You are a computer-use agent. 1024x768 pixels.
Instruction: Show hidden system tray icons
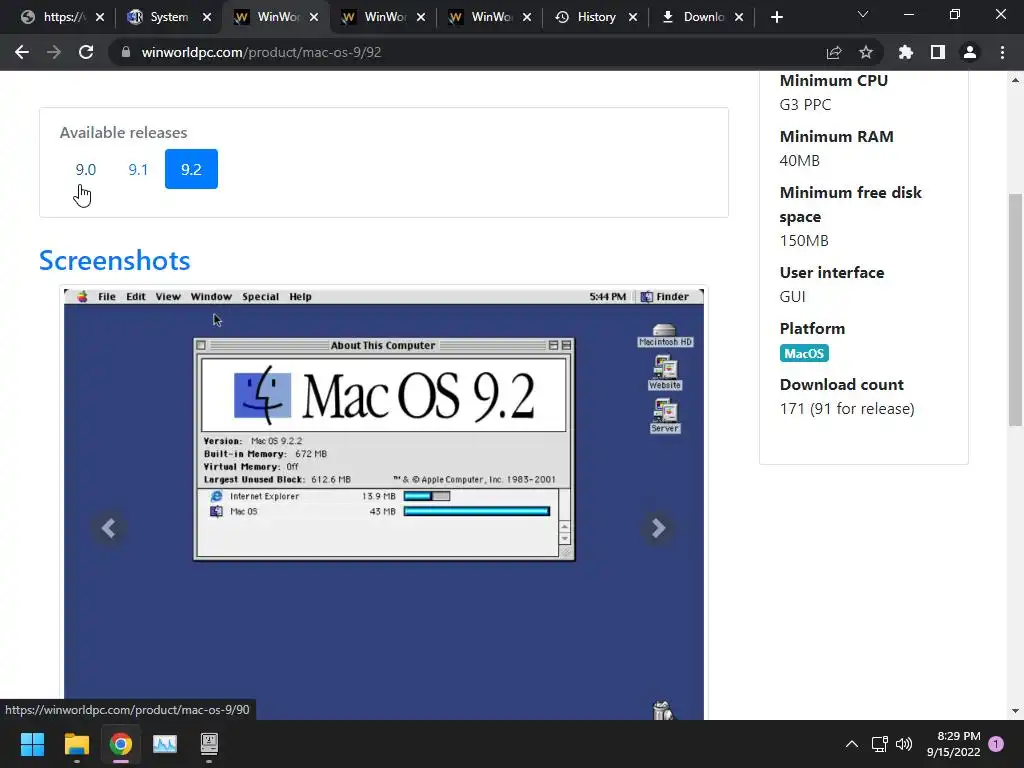click(852, 744)
